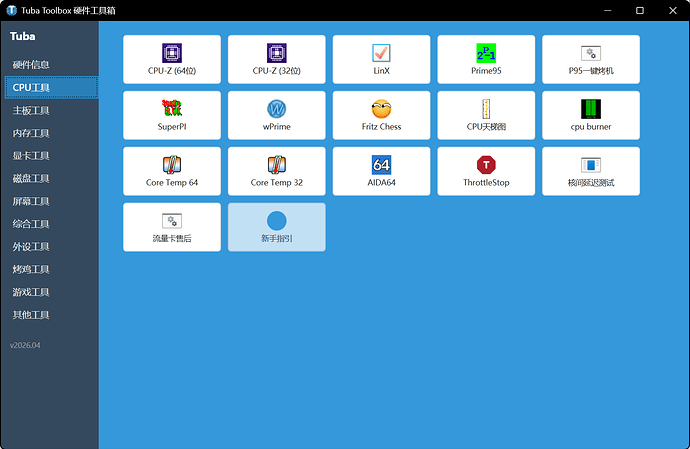Image resolution: width=690 pixels, height=449 pixels.
Task: Switch to 显卡工具 category
Action: [x=51, y=155]
